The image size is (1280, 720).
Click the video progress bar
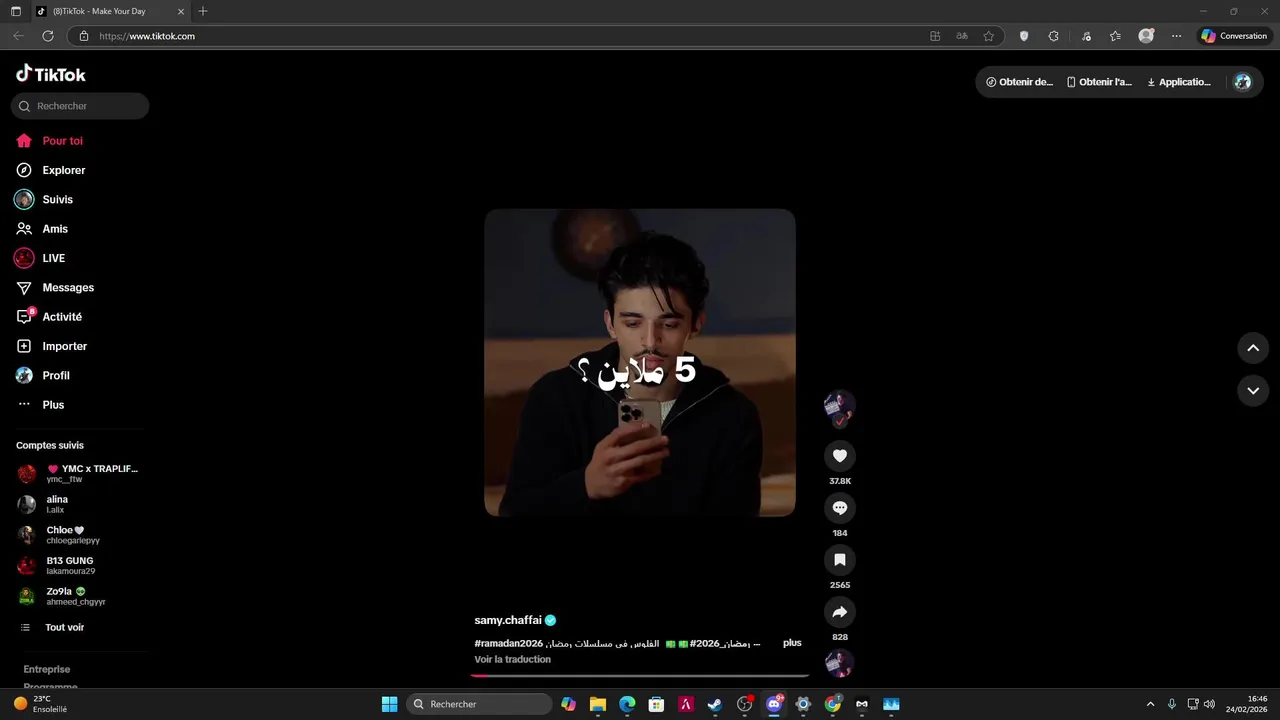640,675
